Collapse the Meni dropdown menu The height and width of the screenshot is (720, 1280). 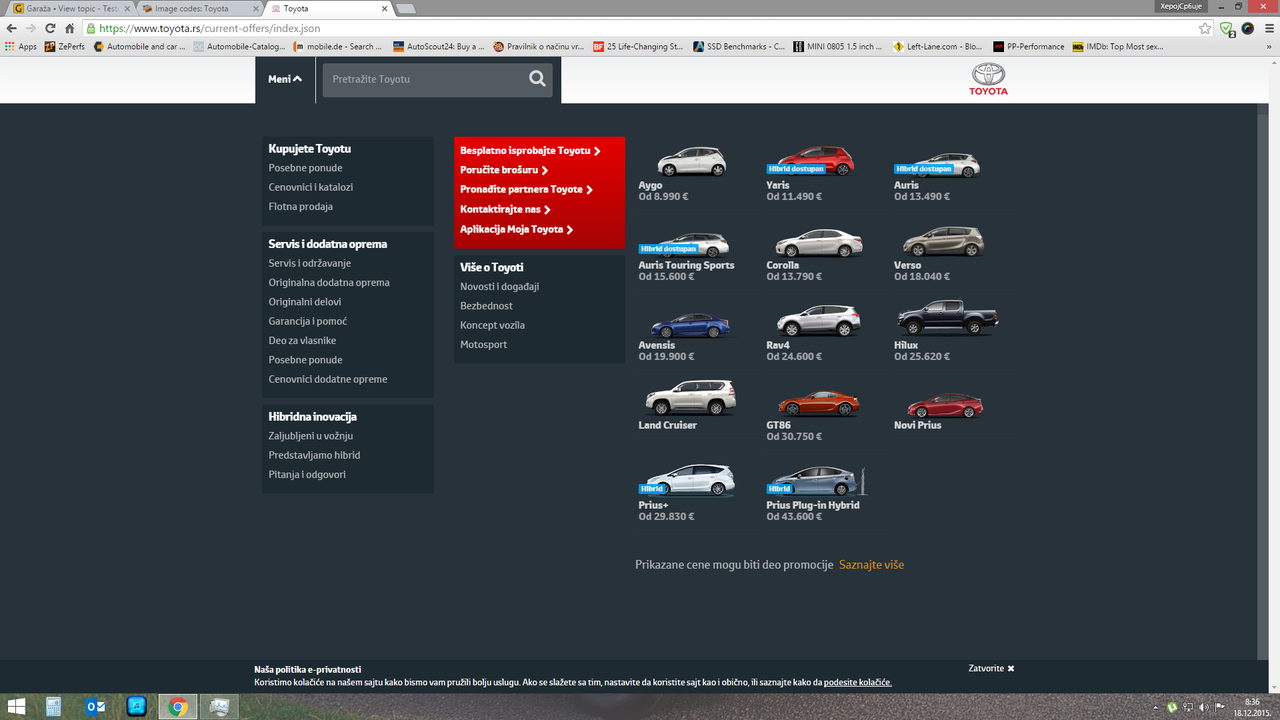(x=285, y=79)
